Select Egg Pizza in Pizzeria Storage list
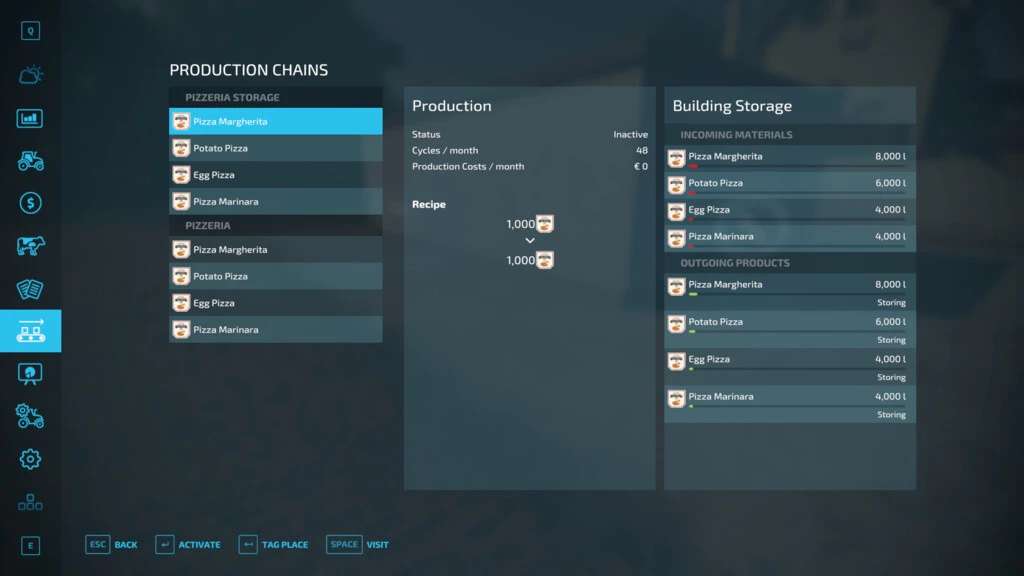The width and height of the screenshot is (1024, 576). tap(275, 175)
